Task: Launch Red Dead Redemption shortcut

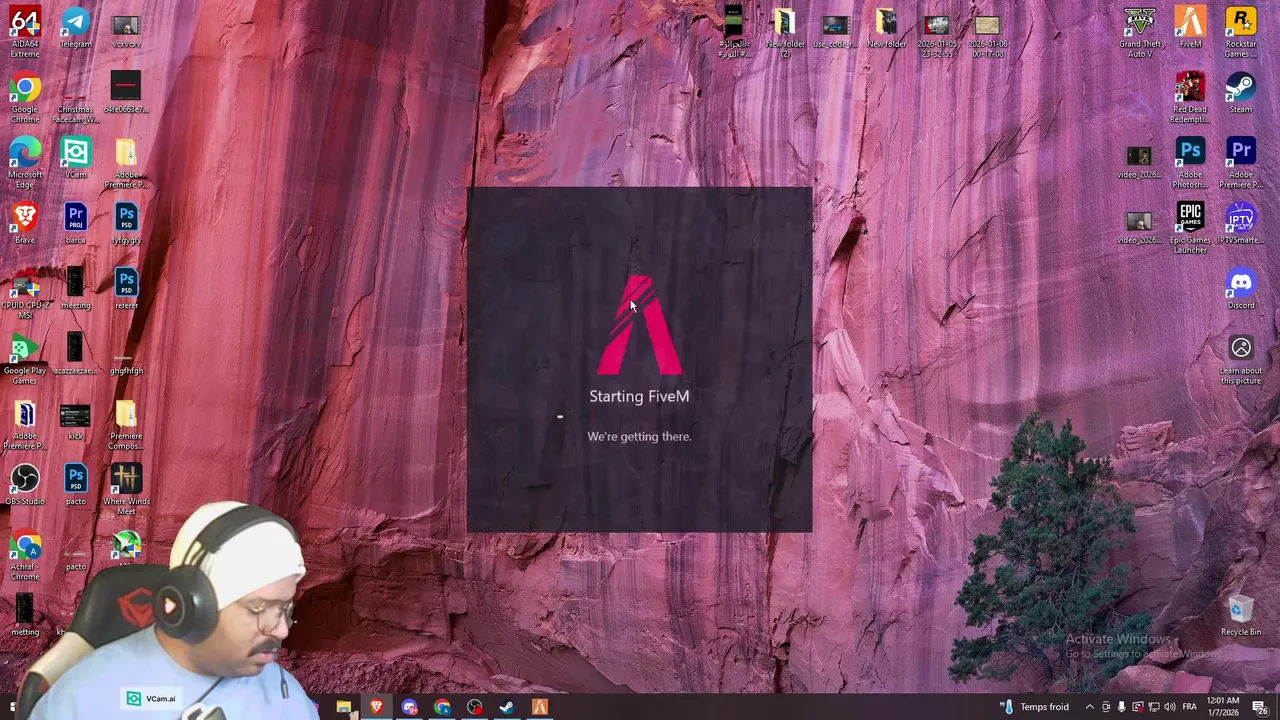Action: (1190, 98)
